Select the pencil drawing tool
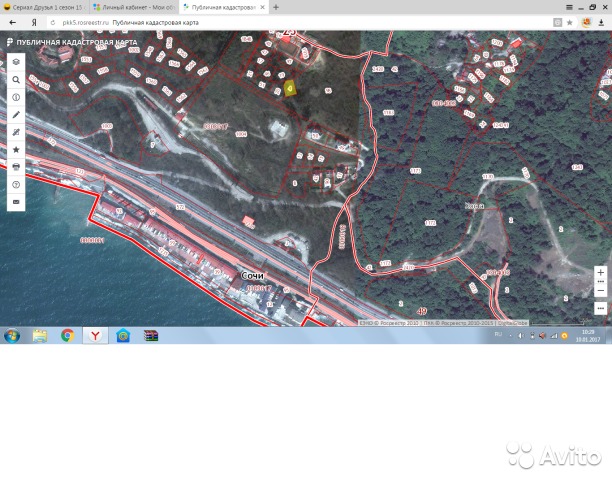The width and height of the screenshot is (612, 480). 16,115
